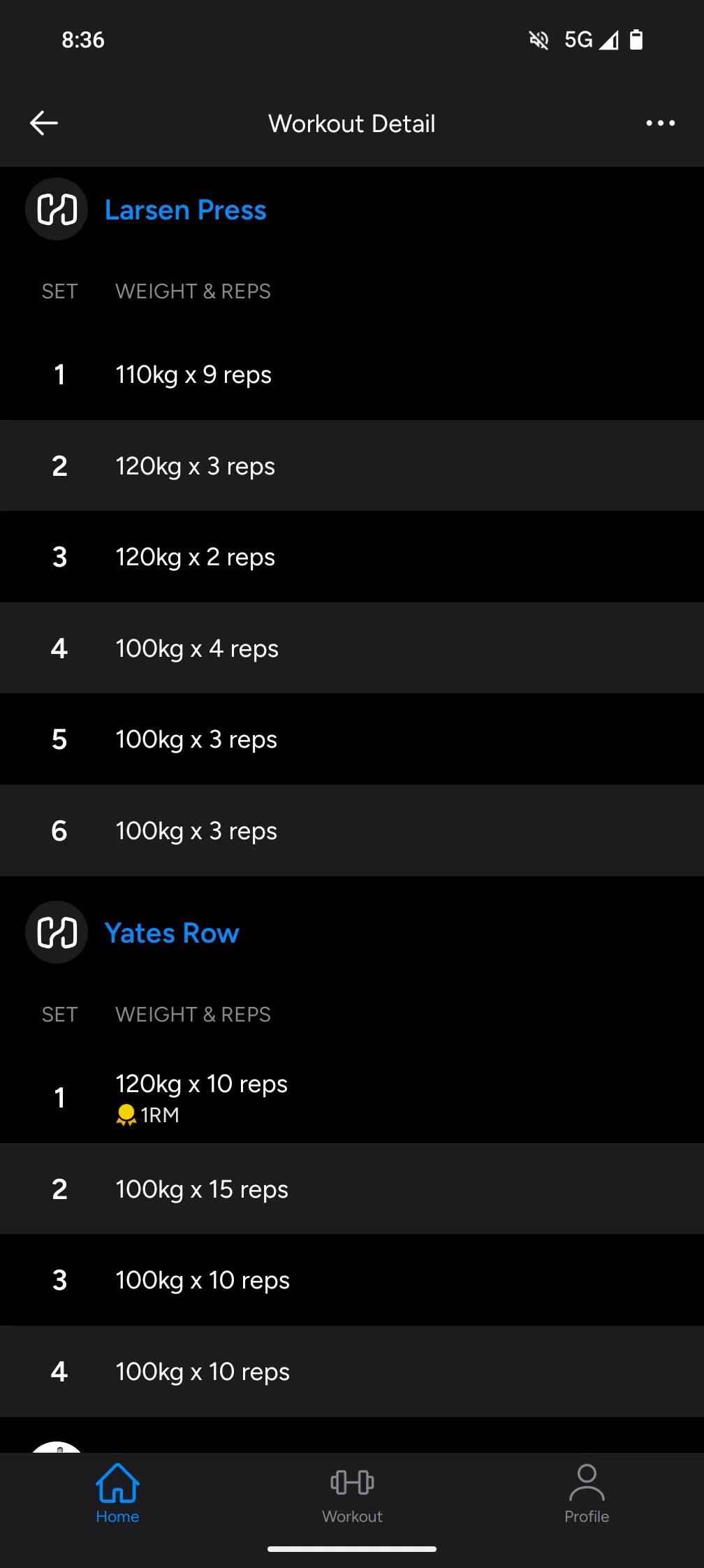Select Yates Row 120kg x 10 reps set
The image size is (704, 1568).
(x=352, y=1097)
